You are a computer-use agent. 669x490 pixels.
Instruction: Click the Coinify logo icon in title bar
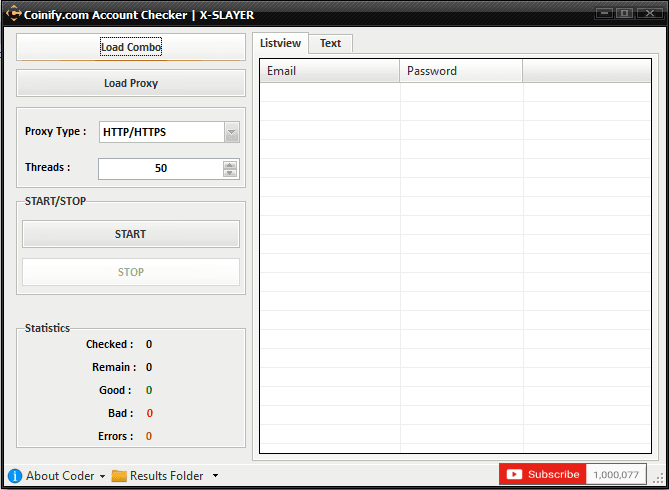[14, 14]
